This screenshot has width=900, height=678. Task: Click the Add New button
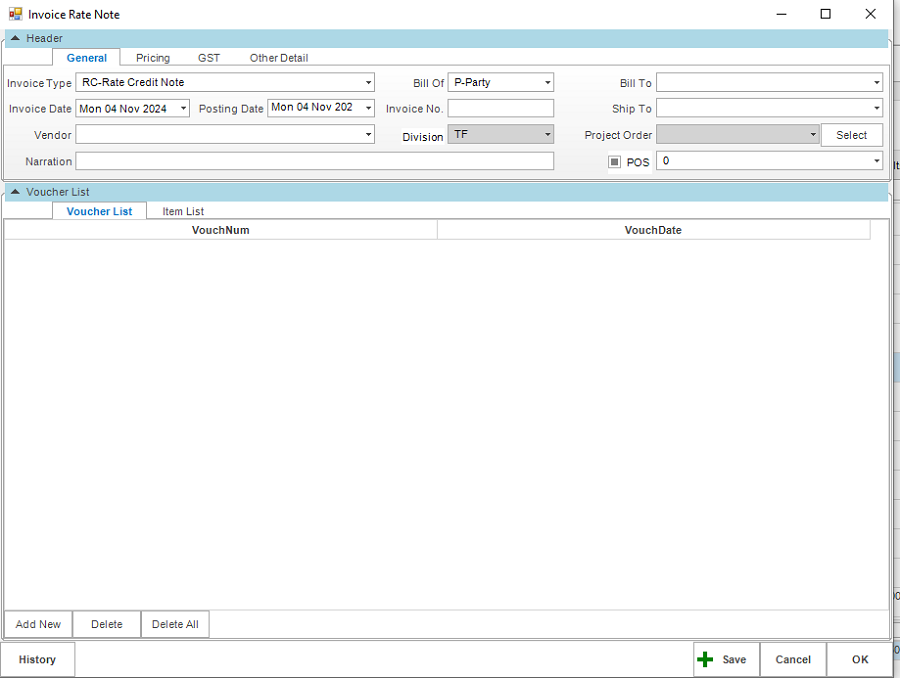(38, 625)
